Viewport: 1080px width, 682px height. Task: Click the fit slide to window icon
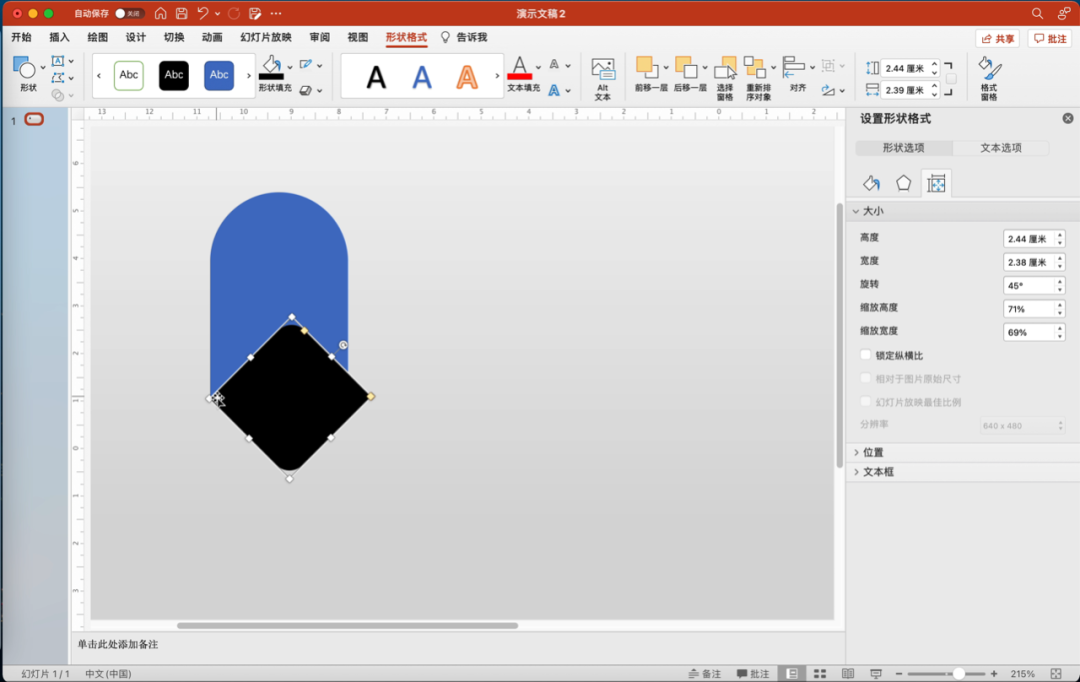point(1056,674)
